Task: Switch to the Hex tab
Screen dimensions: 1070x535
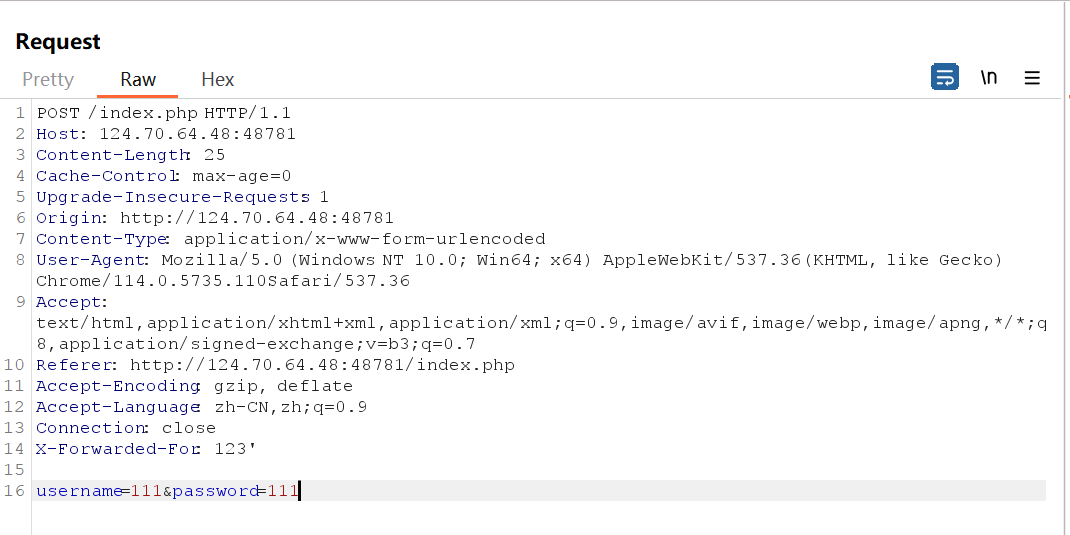Action: pos(217,79)
